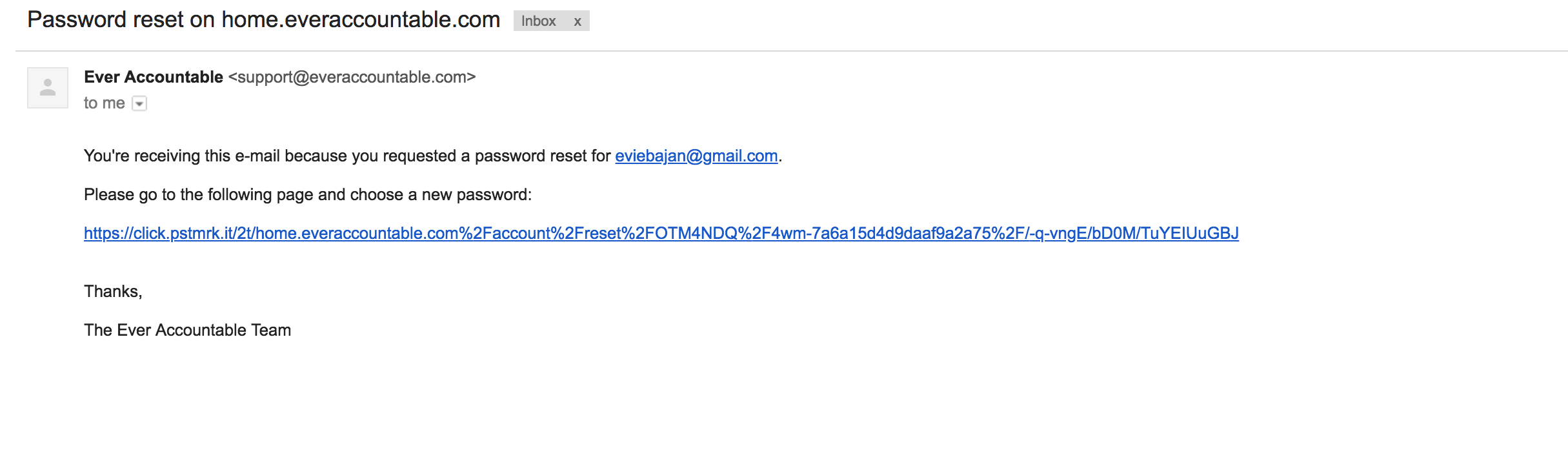Click the "Thanks," closing line
This screenshot has height=461, width=1568.
point(113,291)
